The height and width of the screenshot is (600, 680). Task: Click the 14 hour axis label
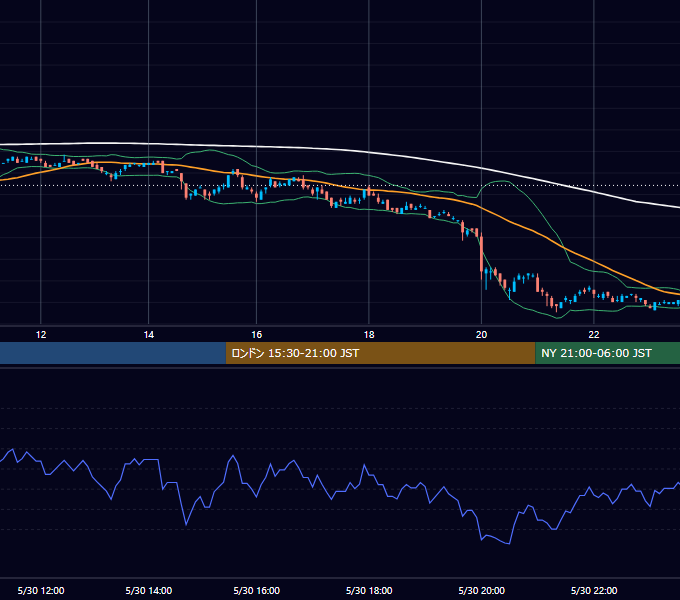tap(149, 335)
